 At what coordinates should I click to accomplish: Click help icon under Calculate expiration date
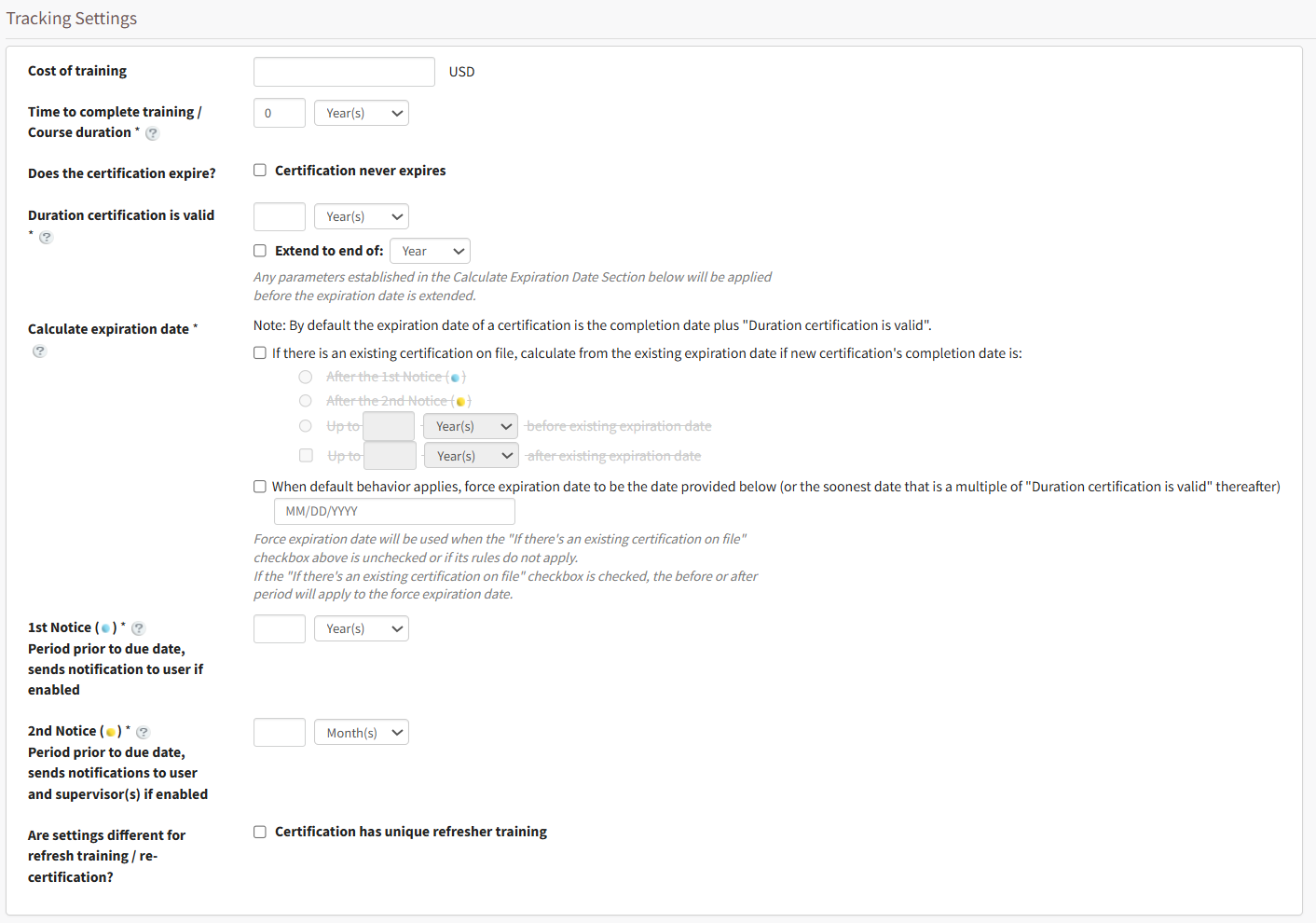click(39, 351)
